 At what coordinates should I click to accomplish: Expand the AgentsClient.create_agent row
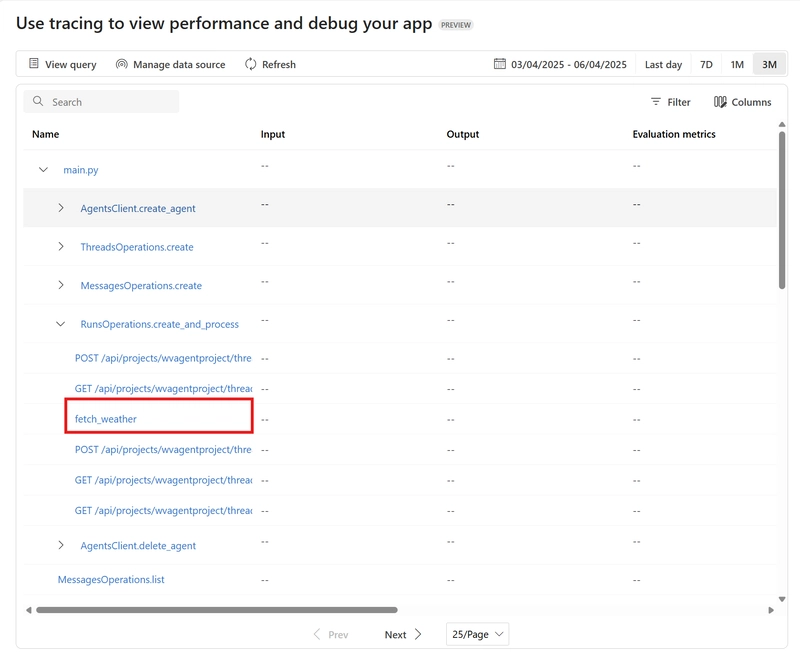tap(61, 208)
